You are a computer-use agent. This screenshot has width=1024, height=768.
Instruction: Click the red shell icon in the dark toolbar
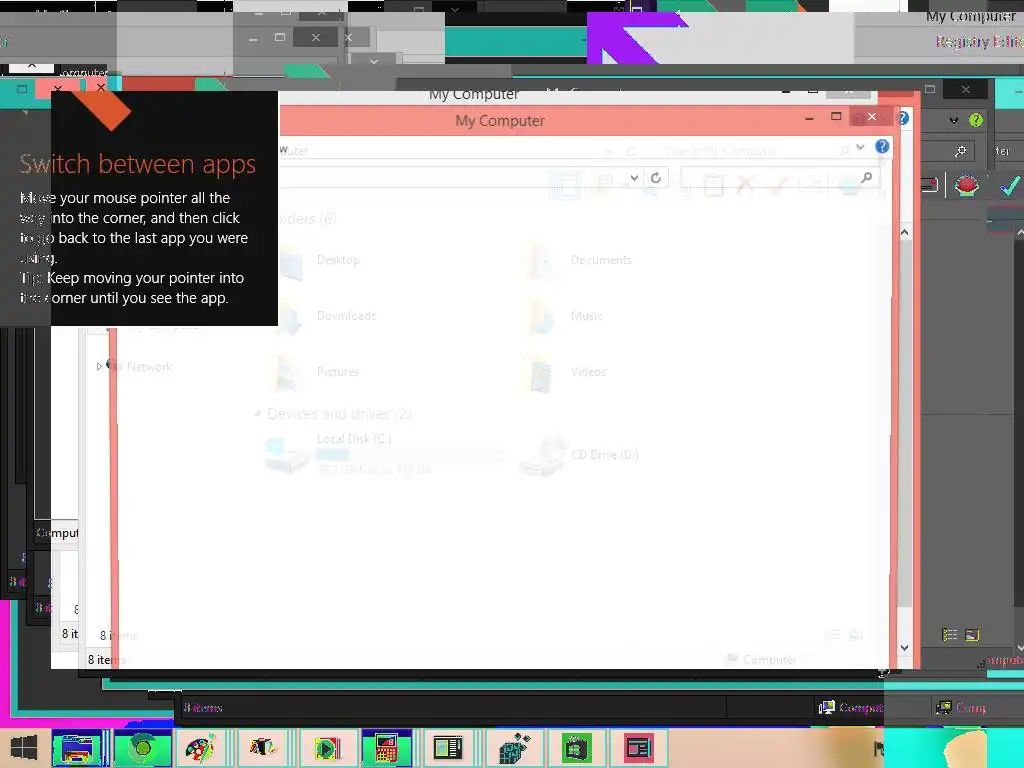(967, 186)
